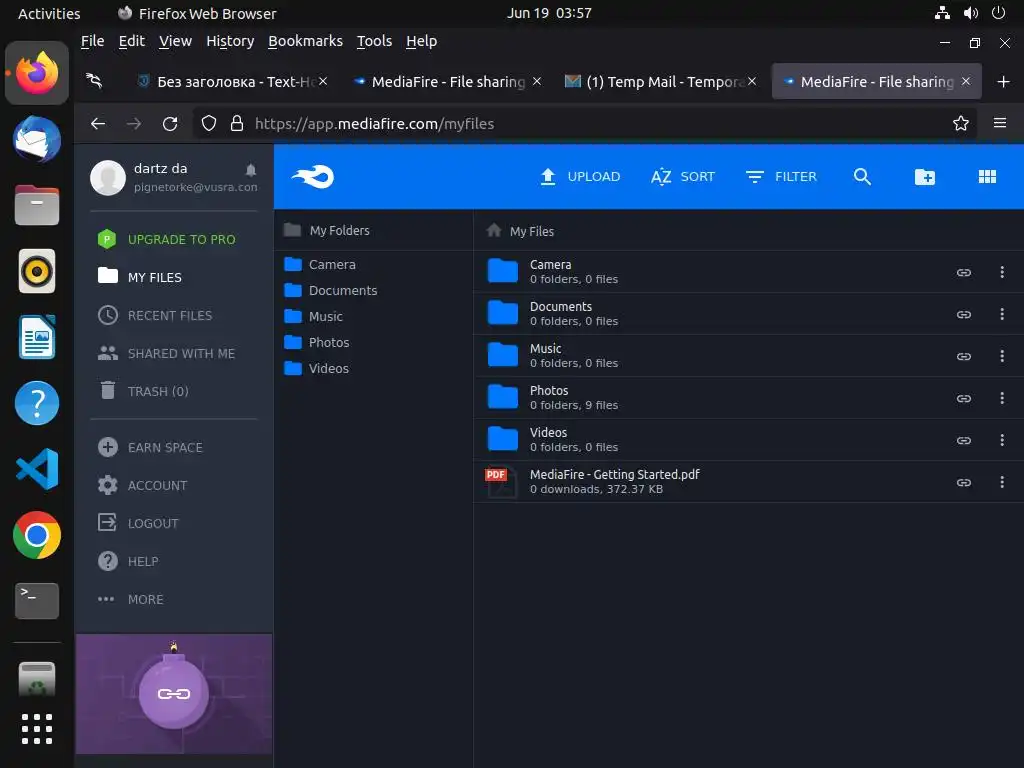This screenshot has height=768, width=1024.
Task: Click the shield tracking protection icon
Action: (x=208, y=123)
